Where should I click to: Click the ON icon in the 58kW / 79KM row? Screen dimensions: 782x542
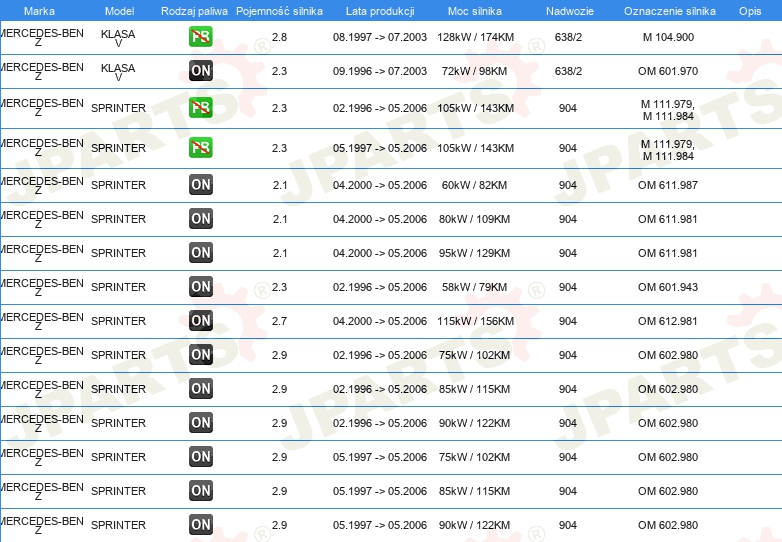[200, 286]
